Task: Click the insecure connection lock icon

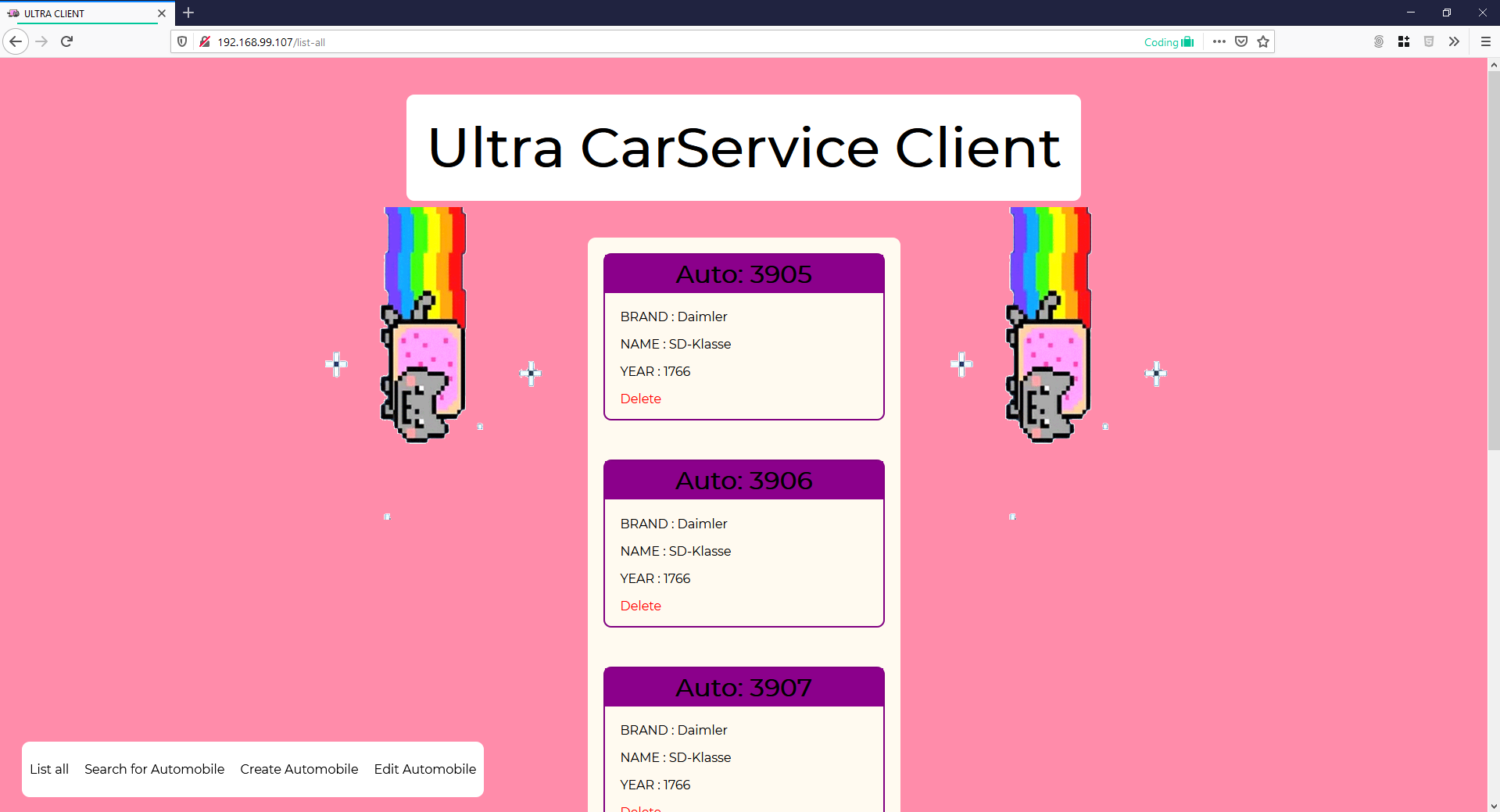Action: (205, 41)
